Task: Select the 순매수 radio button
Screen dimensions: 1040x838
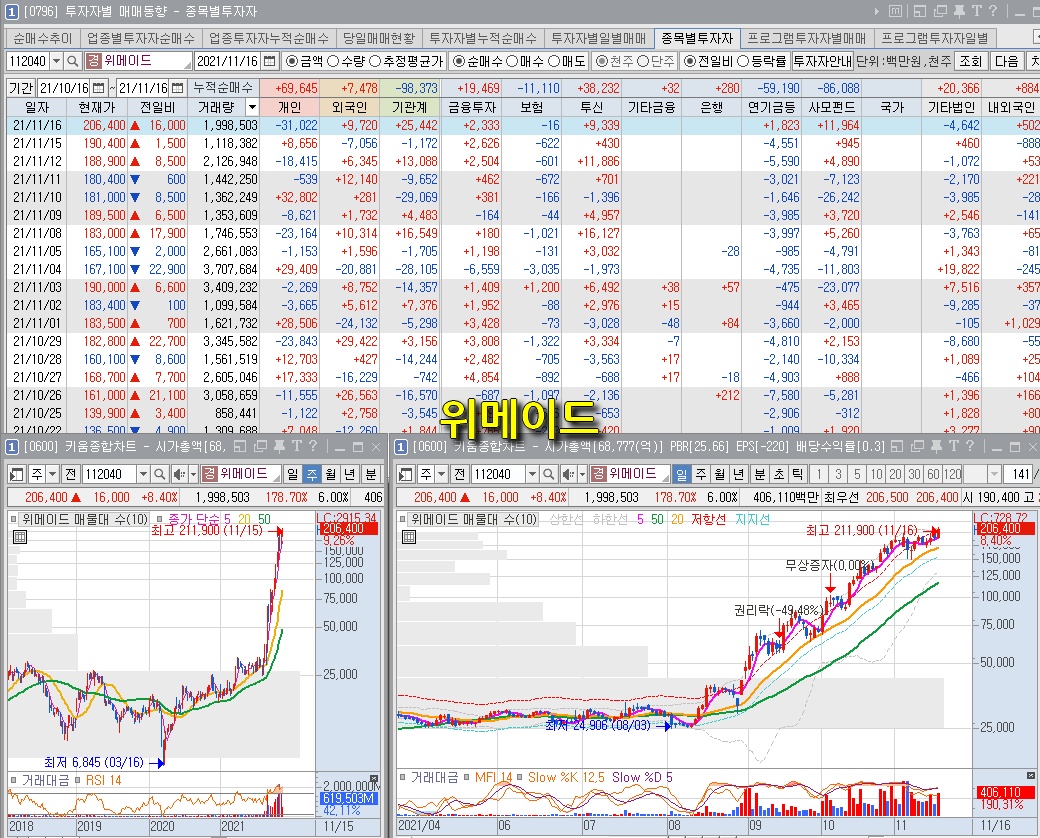Action: [458, 61]
